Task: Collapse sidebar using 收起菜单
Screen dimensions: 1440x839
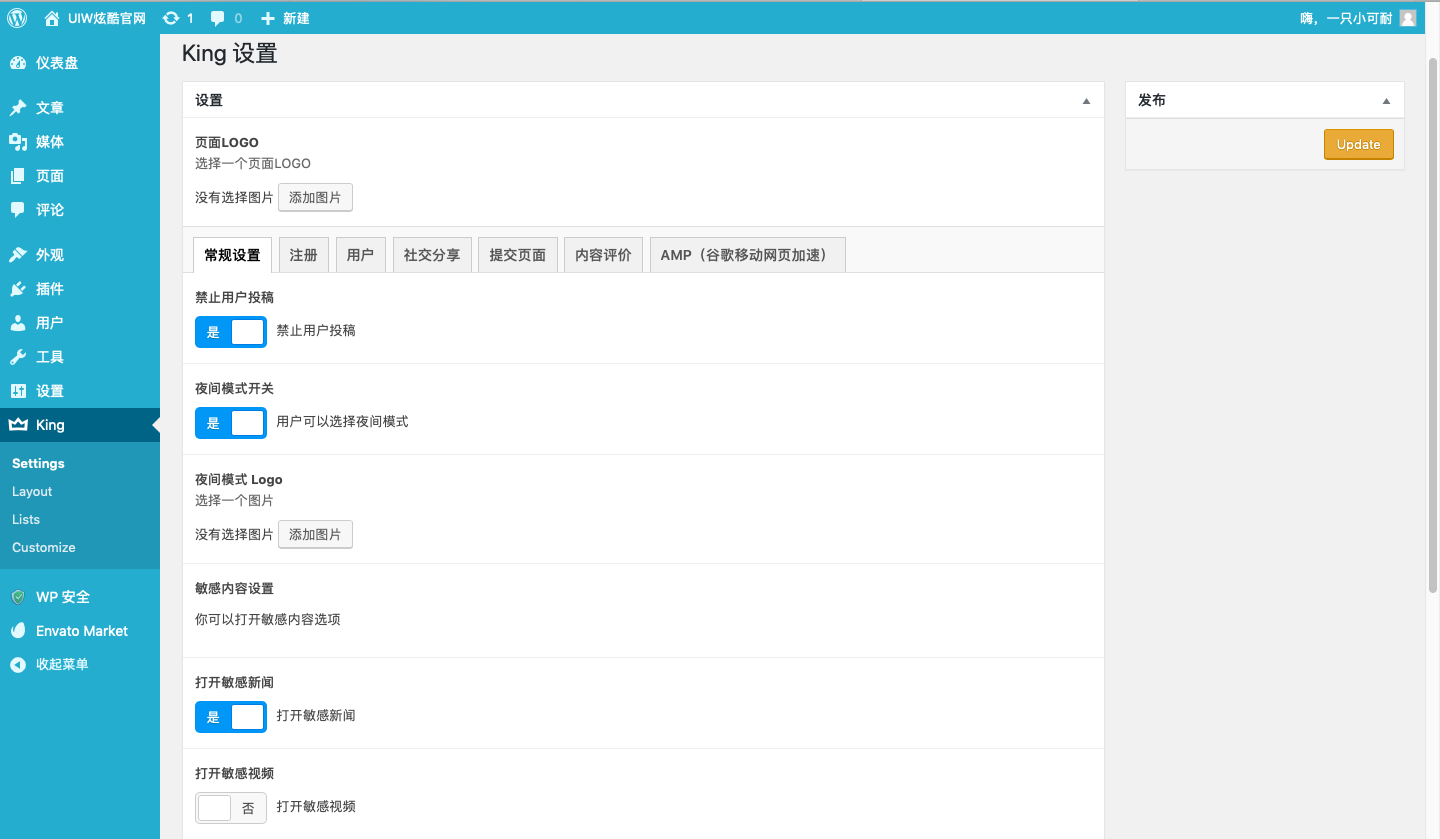Action: point(61,664)
